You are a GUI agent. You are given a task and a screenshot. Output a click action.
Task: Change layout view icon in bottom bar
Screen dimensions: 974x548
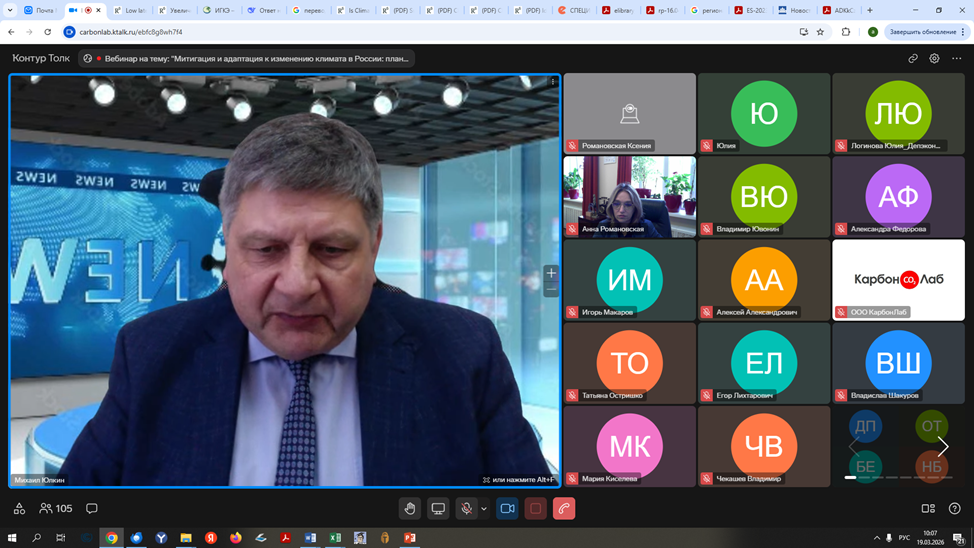tap(928, 509)
